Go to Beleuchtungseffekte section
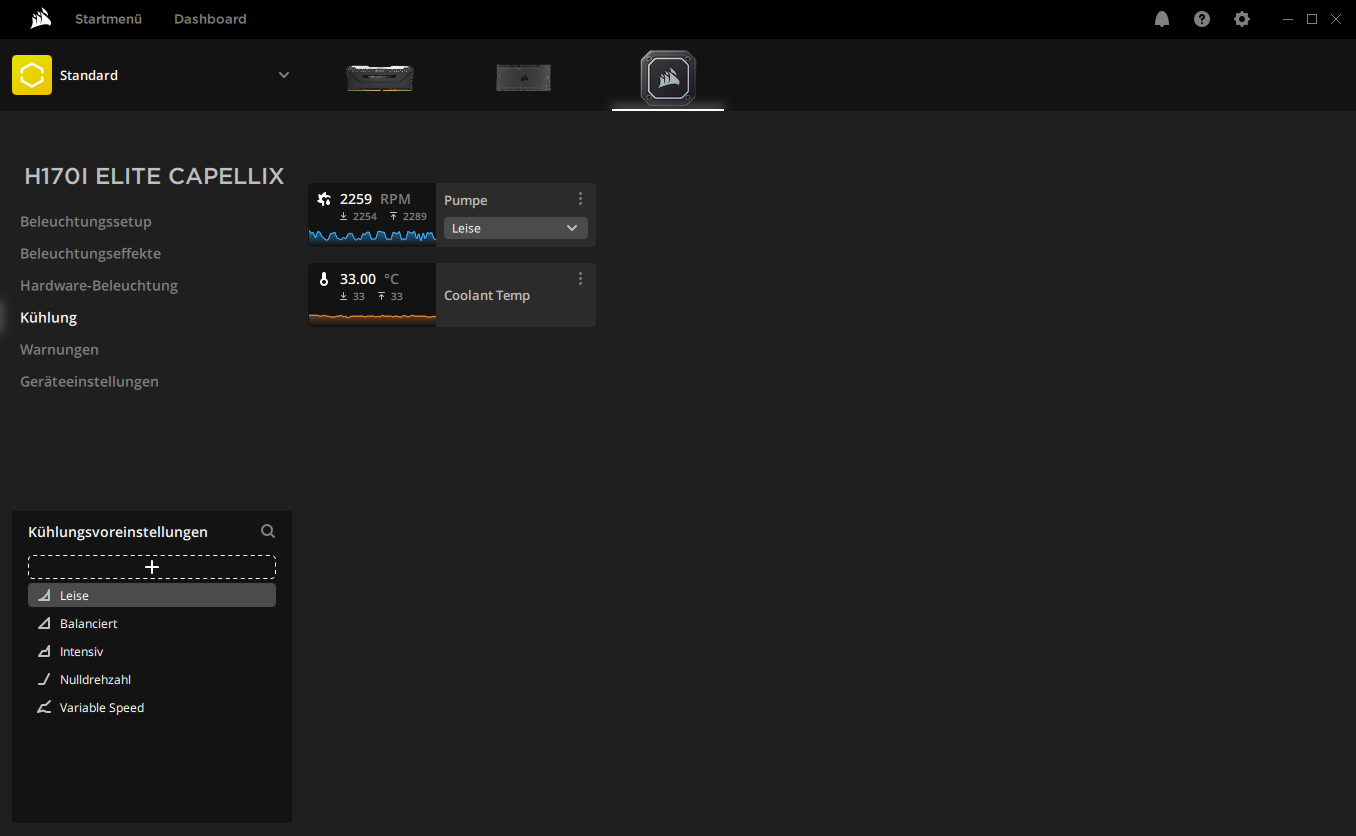The width and height of the screenshot is (1356, 836). (x=90, y=253)
